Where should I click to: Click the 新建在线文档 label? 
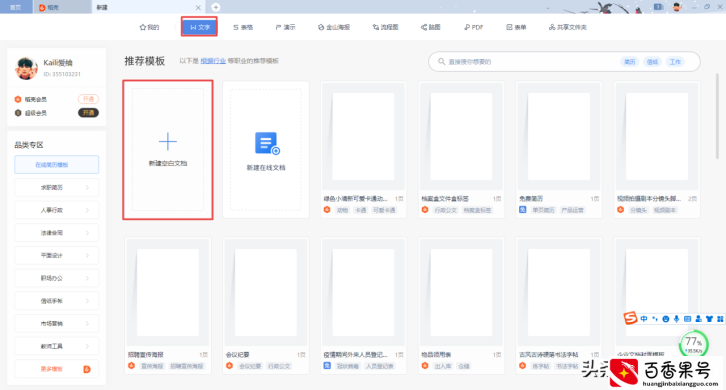tap(266, 168)
